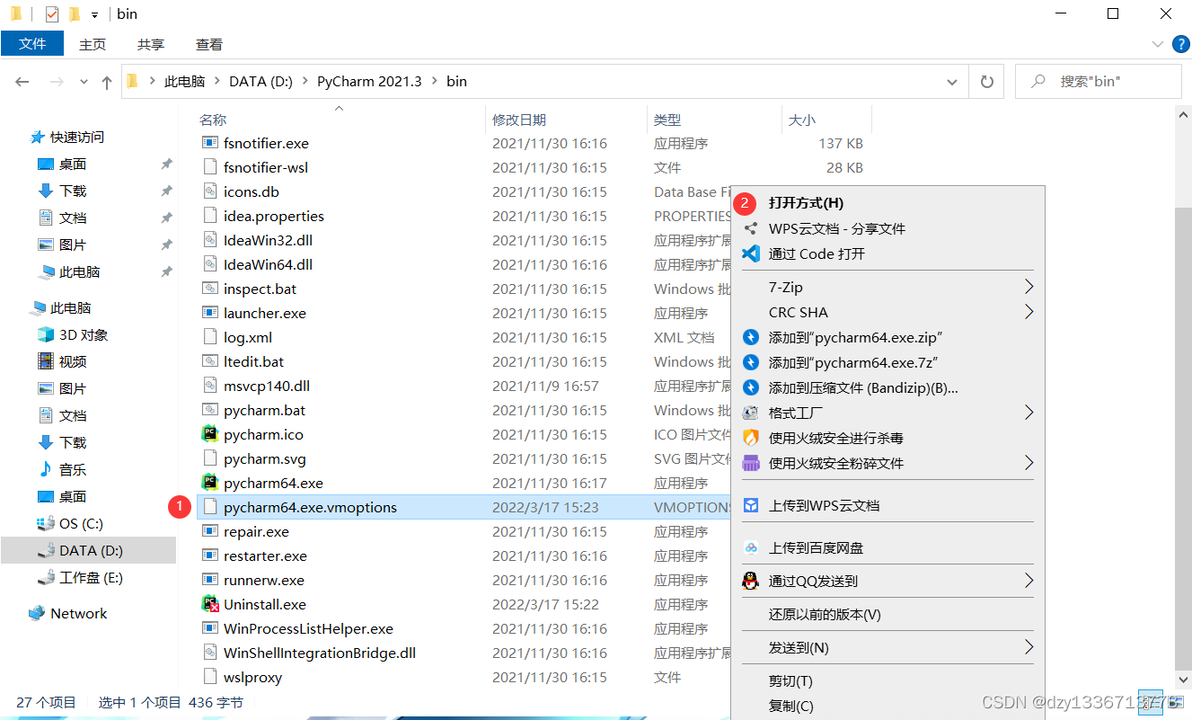Open with VS Code icon entry

pos(751,254)
